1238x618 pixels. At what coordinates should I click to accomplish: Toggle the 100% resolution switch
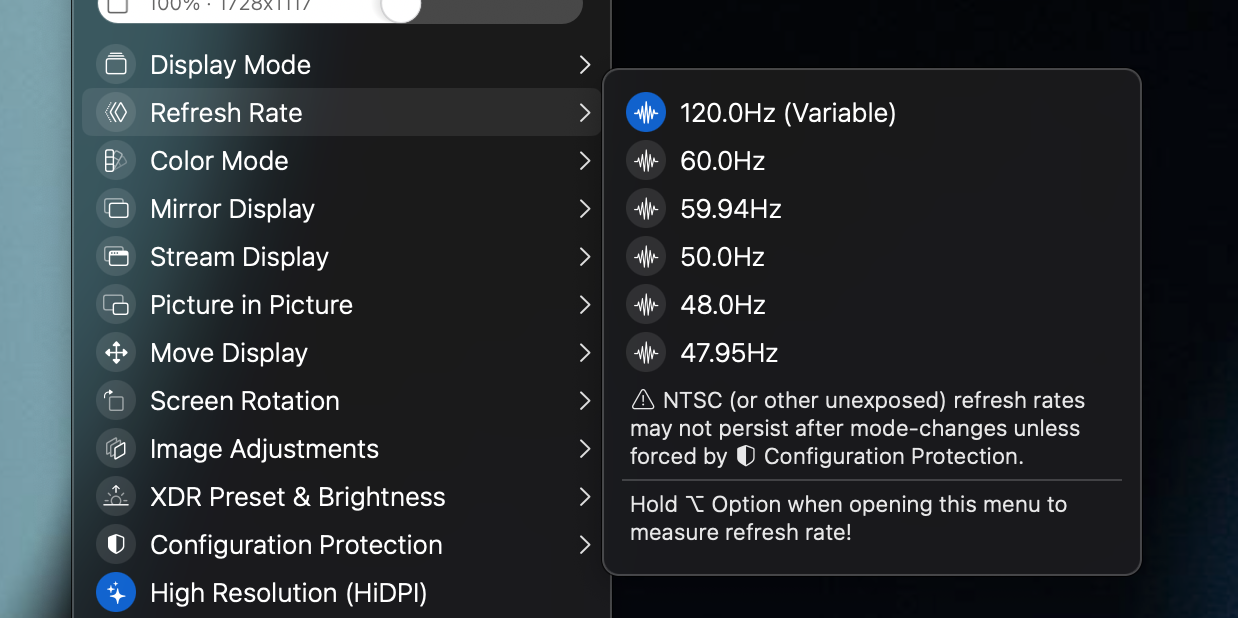coord(399,8)
